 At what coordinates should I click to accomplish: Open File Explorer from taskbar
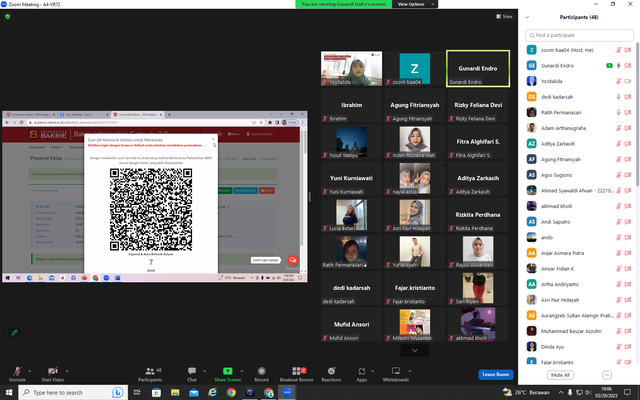[x=175, y=392]
